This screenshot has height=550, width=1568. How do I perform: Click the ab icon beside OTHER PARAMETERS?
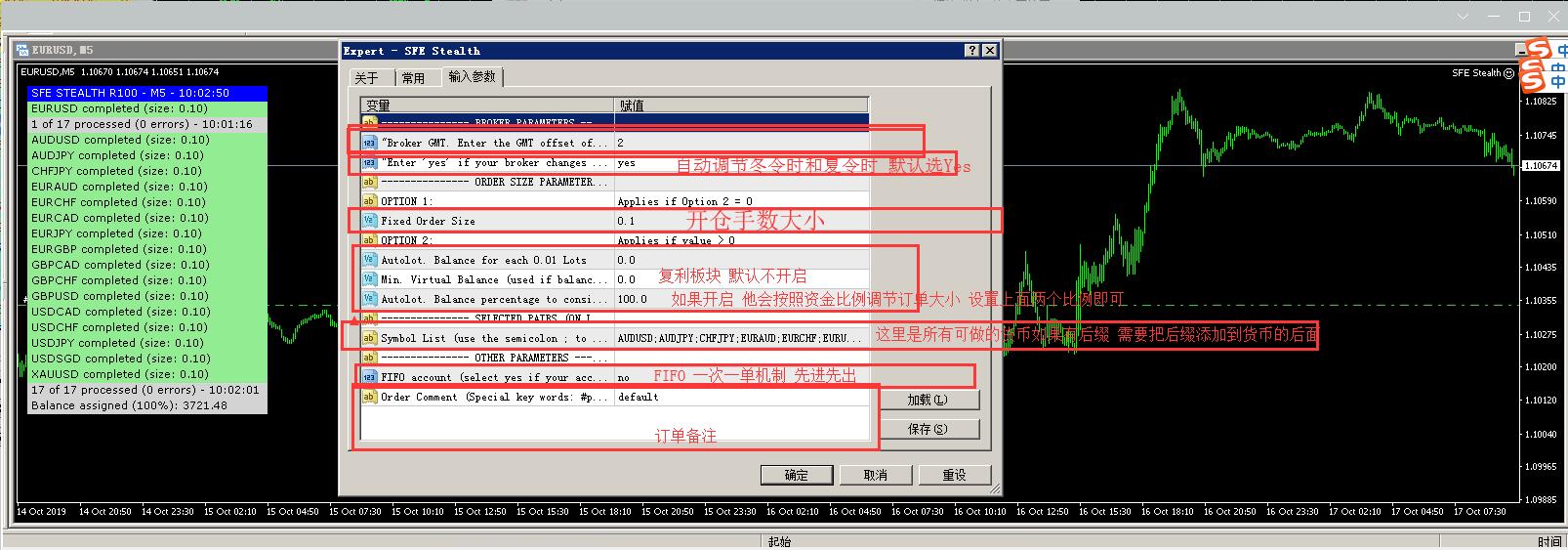click(369, 358)
